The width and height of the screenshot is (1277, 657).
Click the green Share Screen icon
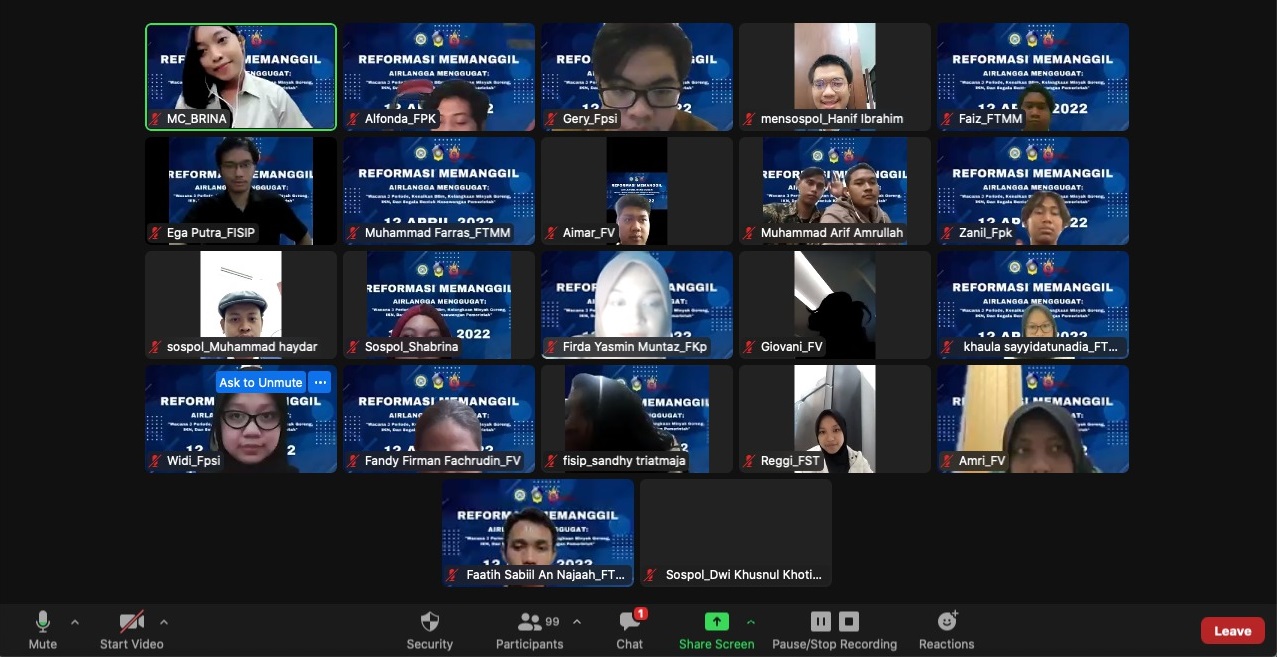click(x=716, y=622)
